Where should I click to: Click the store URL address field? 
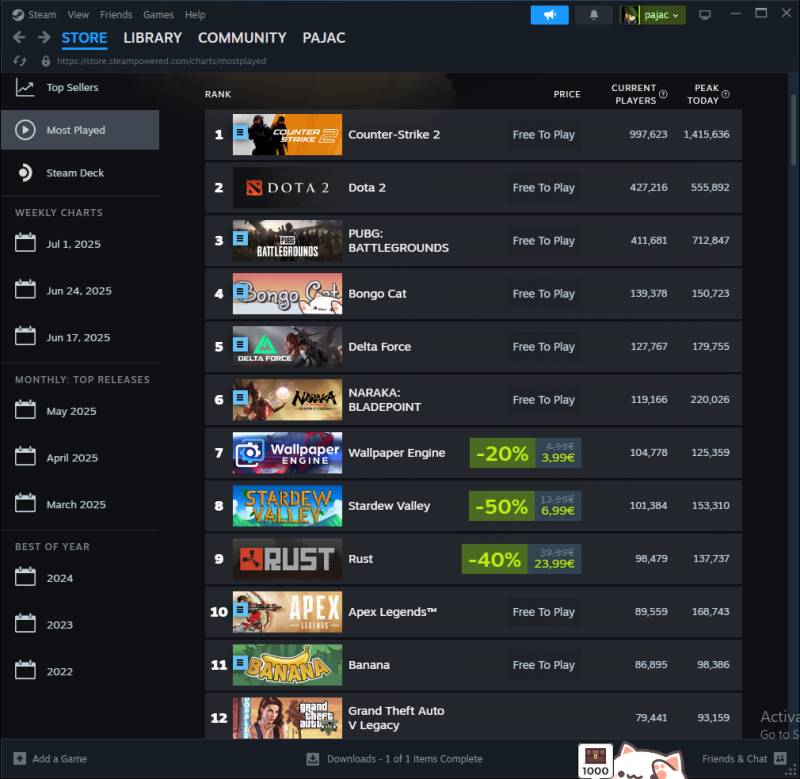[161, 61]
